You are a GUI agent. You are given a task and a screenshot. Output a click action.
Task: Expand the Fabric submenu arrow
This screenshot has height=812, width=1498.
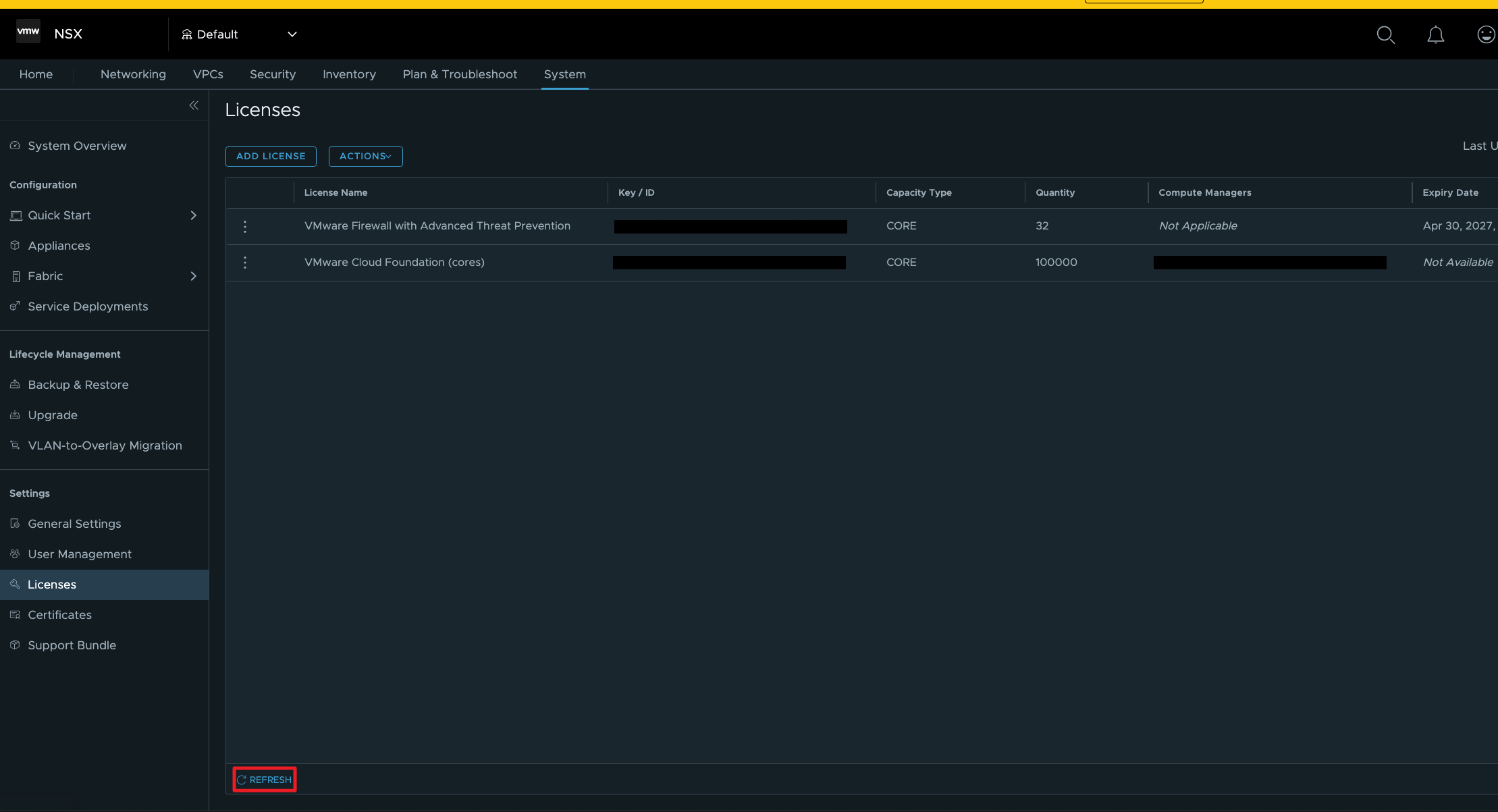[x=193, y=276]
